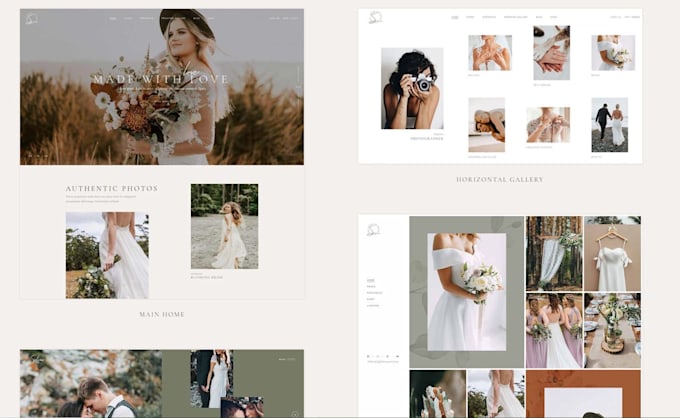Viewport: 680px width, 418px height.
Task: Select Home in the sidebar demo's vertical menu
Action: click(370, 281)
